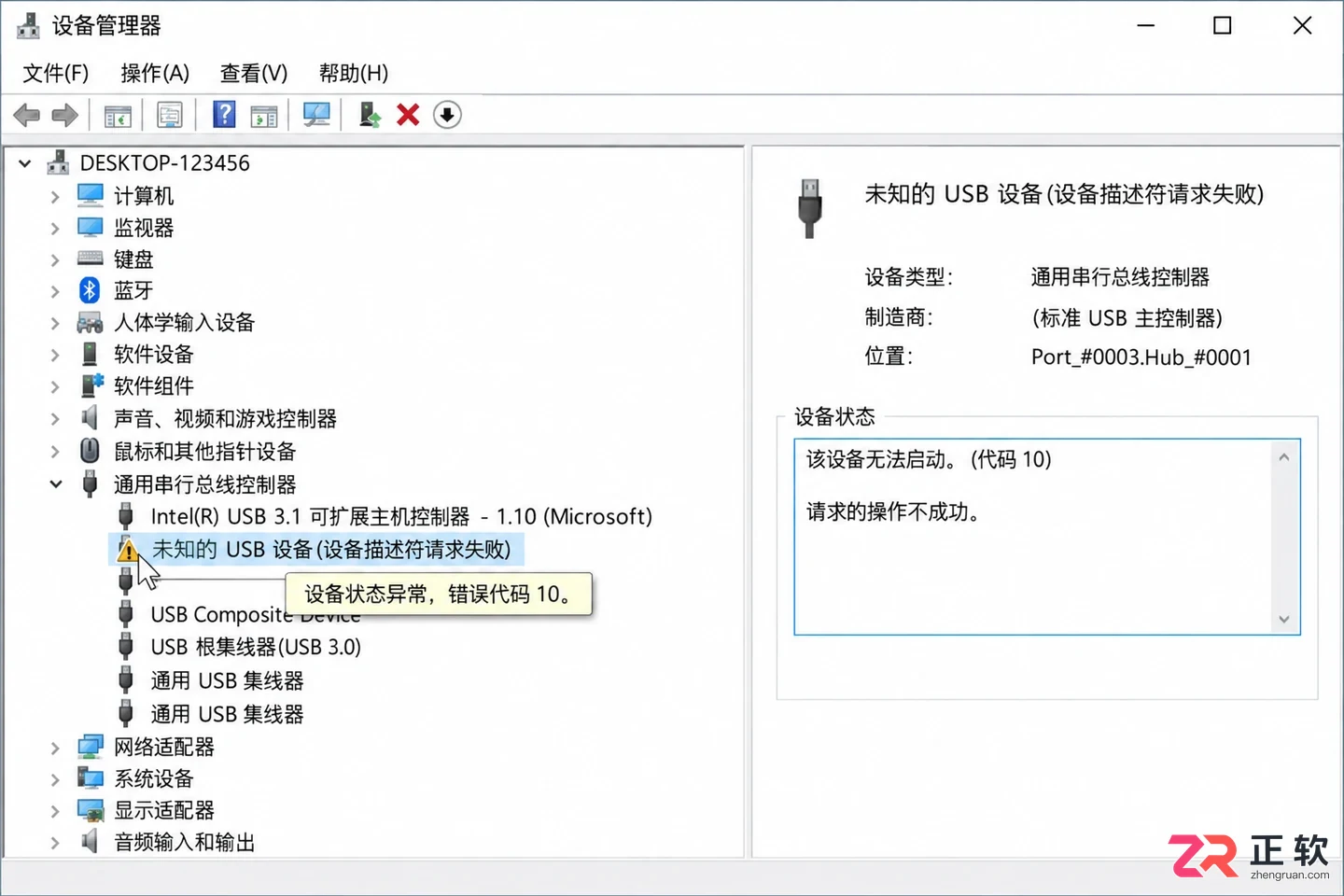Click the Scan for hardware changes monitor icon

tap(316, 115)
